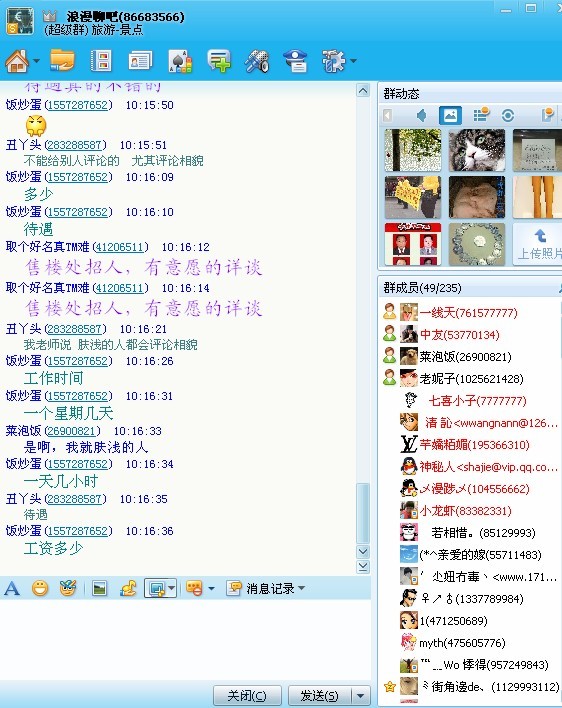The image size is (562, 708).
Task: Select member 中友(53770134)
Action: (460, 335)
